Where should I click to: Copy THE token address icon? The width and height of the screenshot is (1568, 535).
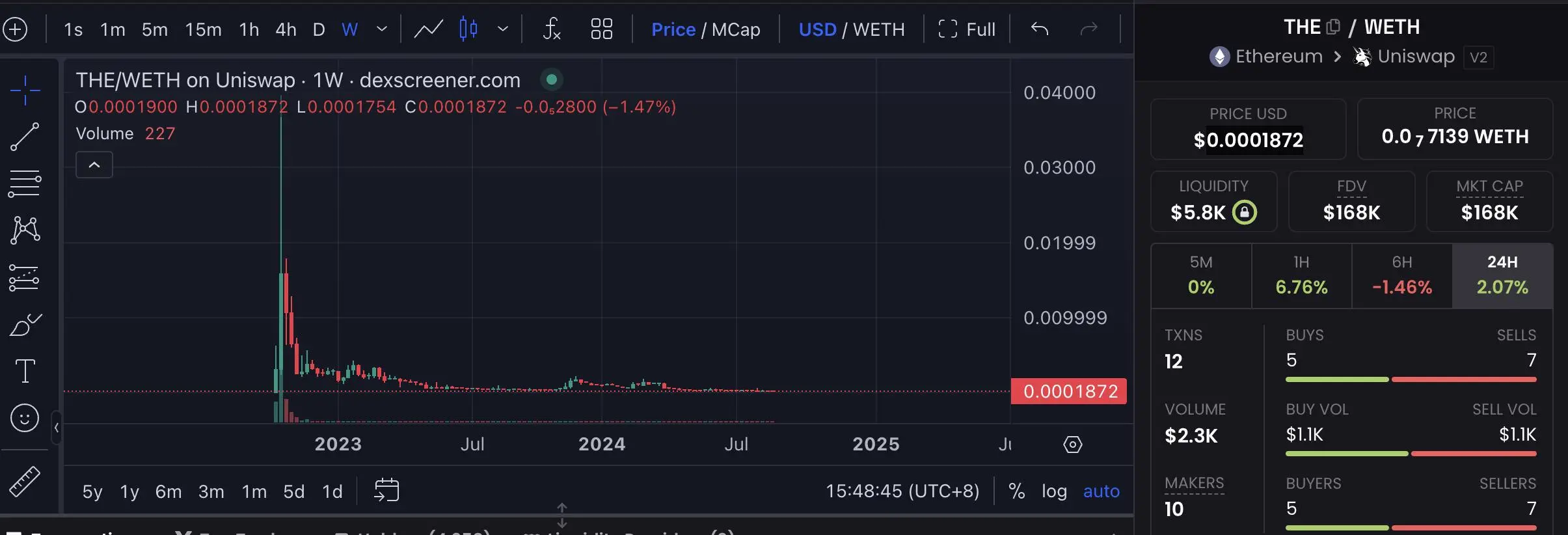[1333, 27]
